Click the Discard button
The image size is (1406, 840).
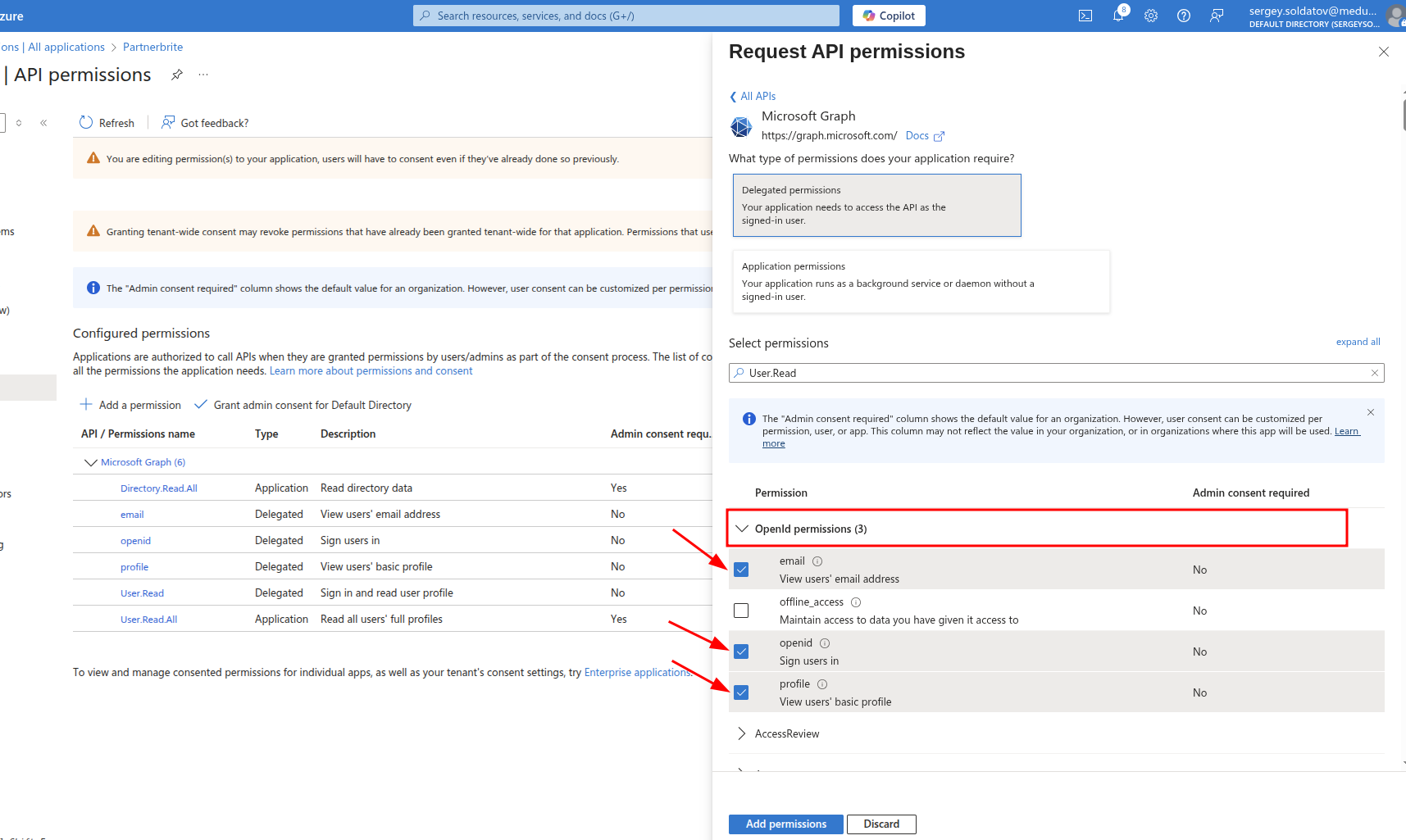click(x=881, y=824)
